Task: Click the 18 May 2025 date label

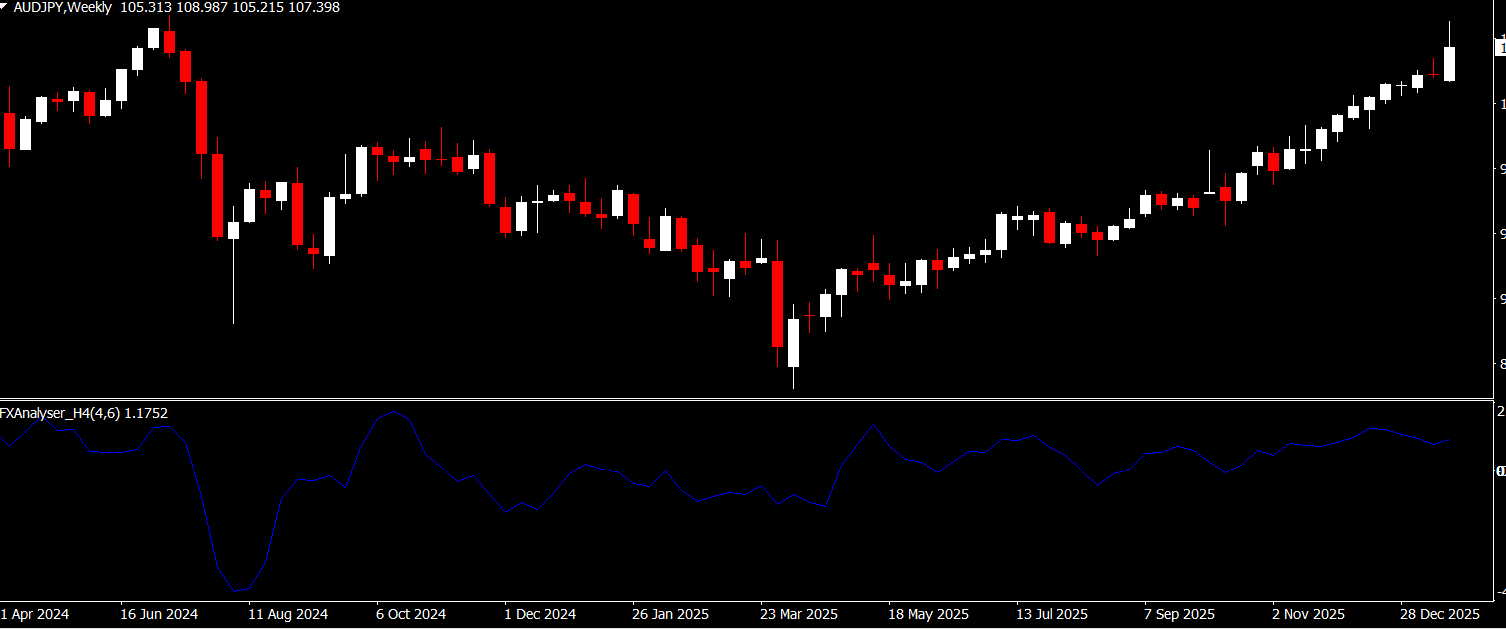Action: click(x=929, y=614)
